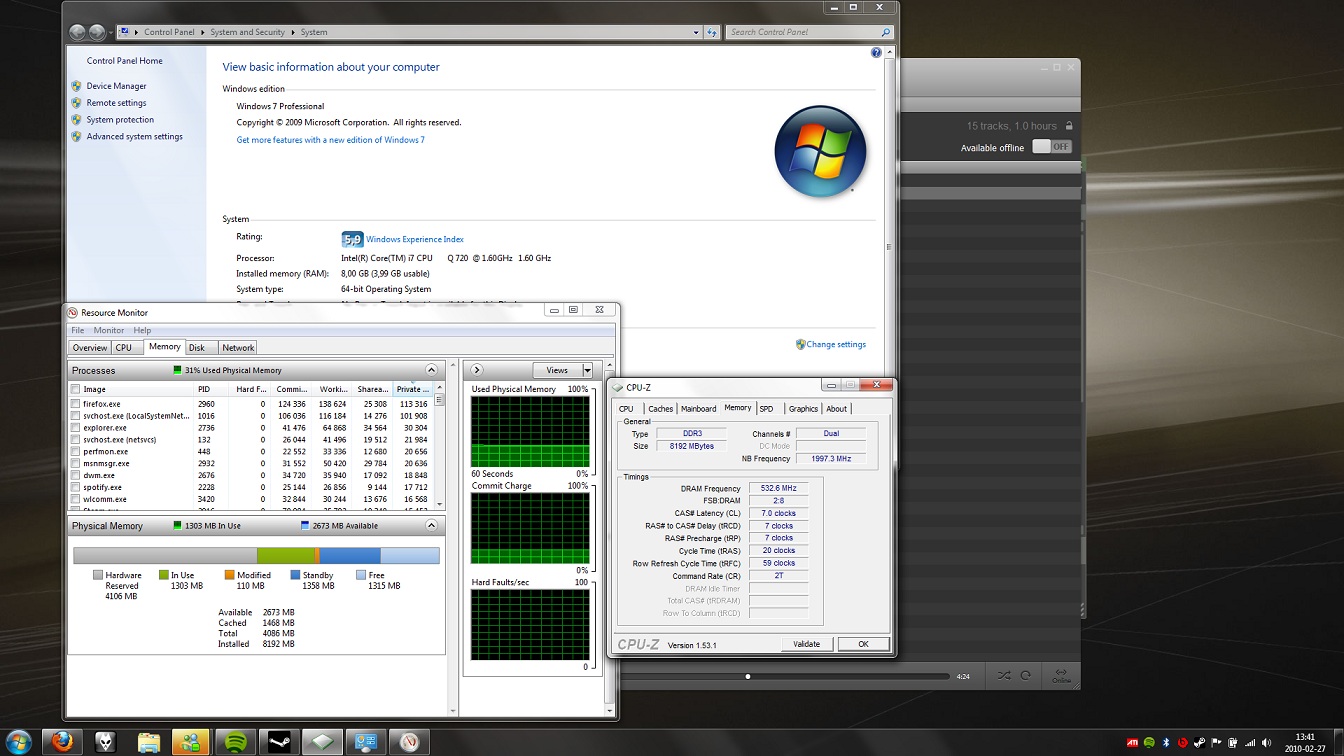Open Mainboard tab in CPU-Z
The image size is (1344, 756).
pyautogui.click(x=698, y=409)
